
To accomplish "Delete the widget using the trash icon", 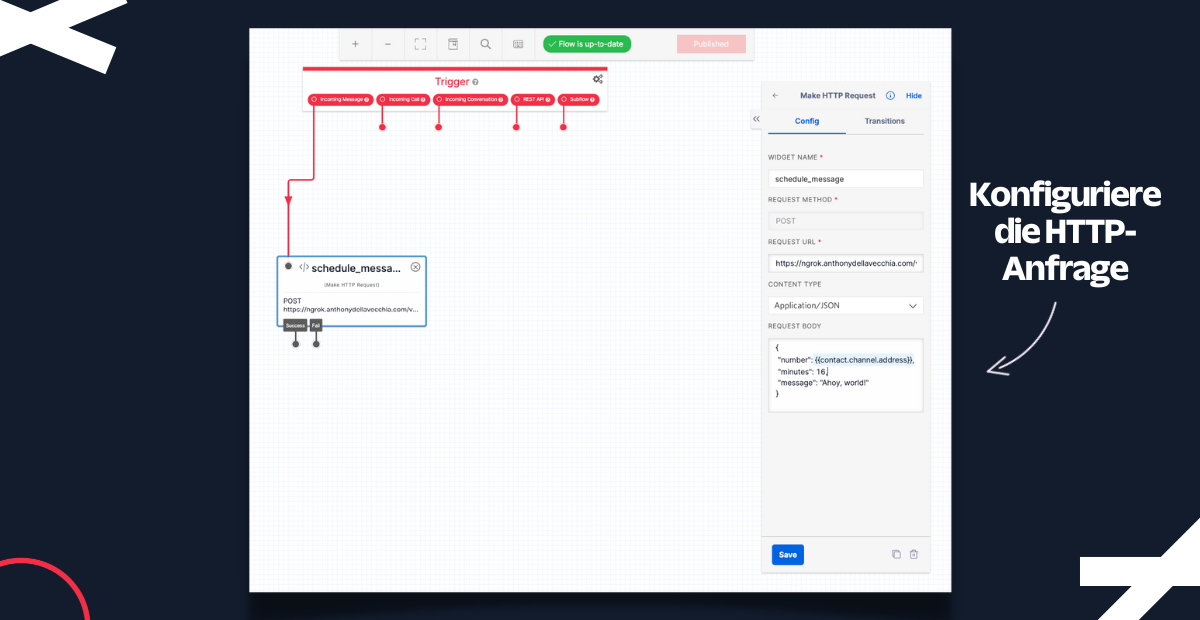I will coord(914,554).
